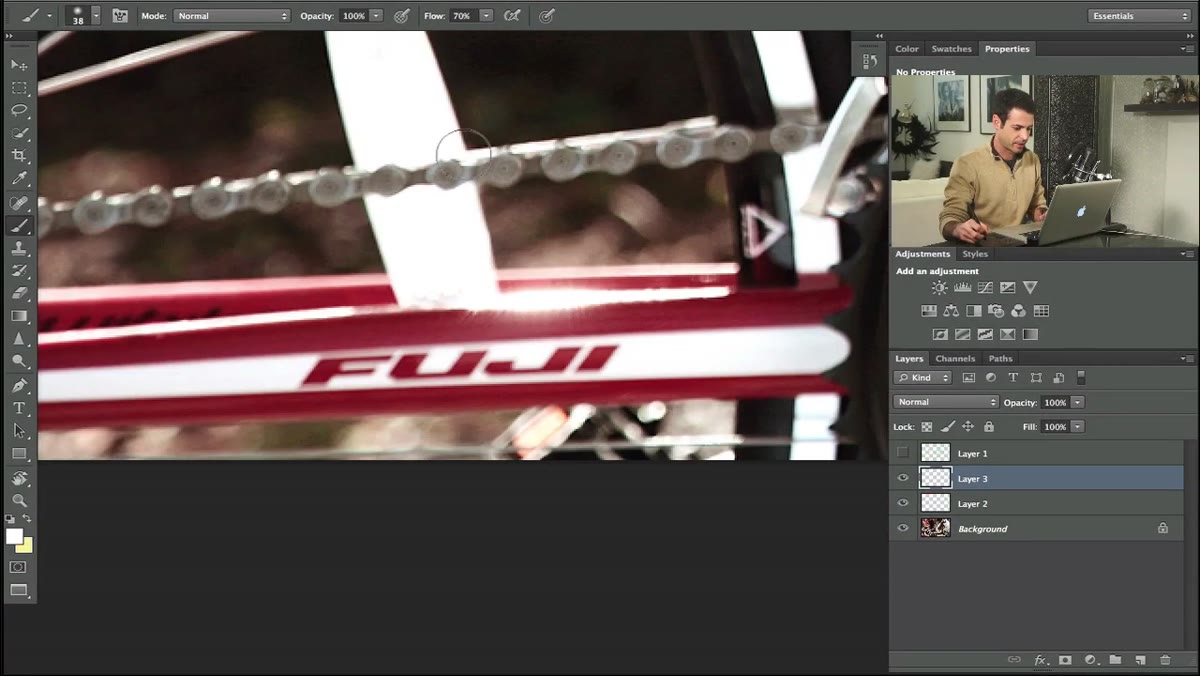Add a Photo Filter adjustment
This screenshot has height=676, width=1200.
click(x=996, y=311)
